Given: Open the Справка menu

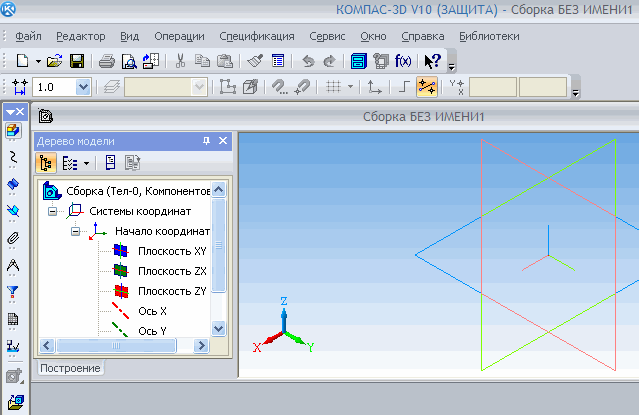Looking at the screenshot, I should click(423, 36).
